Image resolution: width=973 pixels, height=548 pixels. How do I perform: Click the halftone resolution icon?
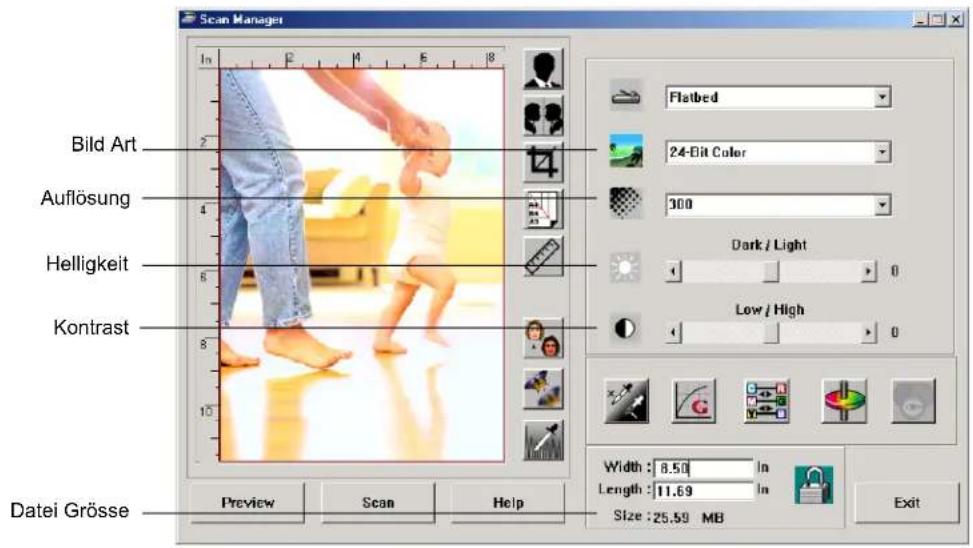point(626,203)
